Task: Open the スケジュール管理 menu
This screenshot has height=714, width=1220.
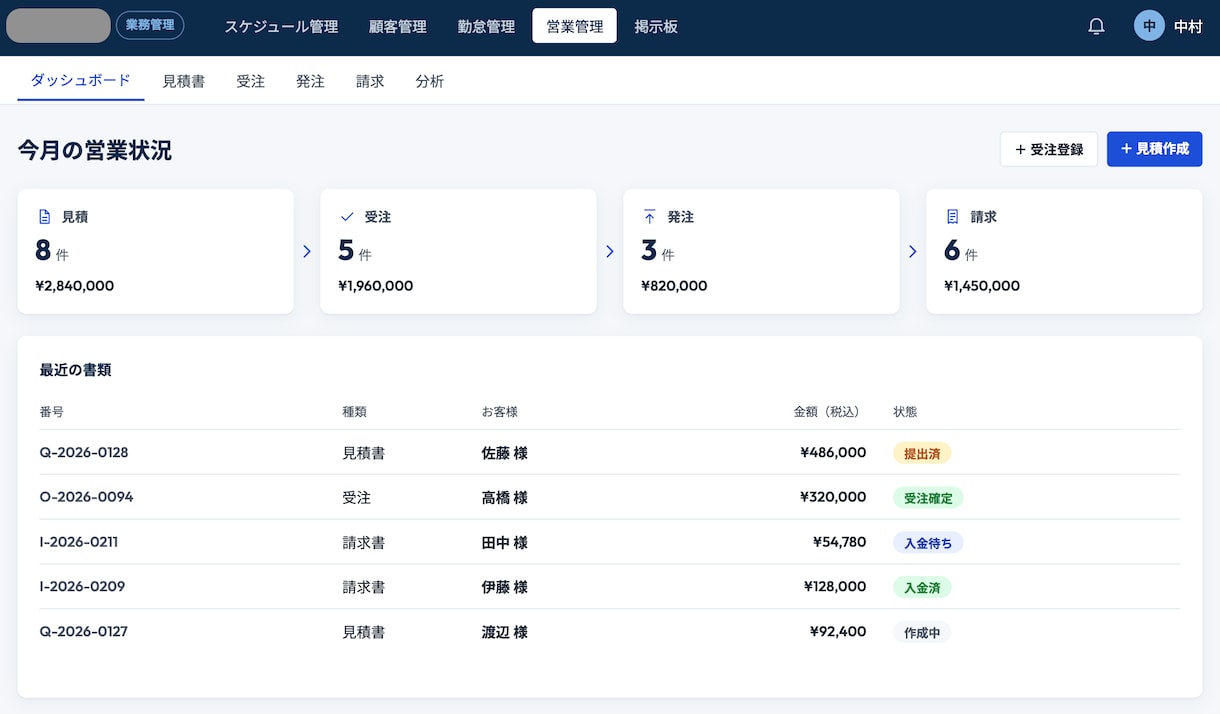Action: pos(282,27)
